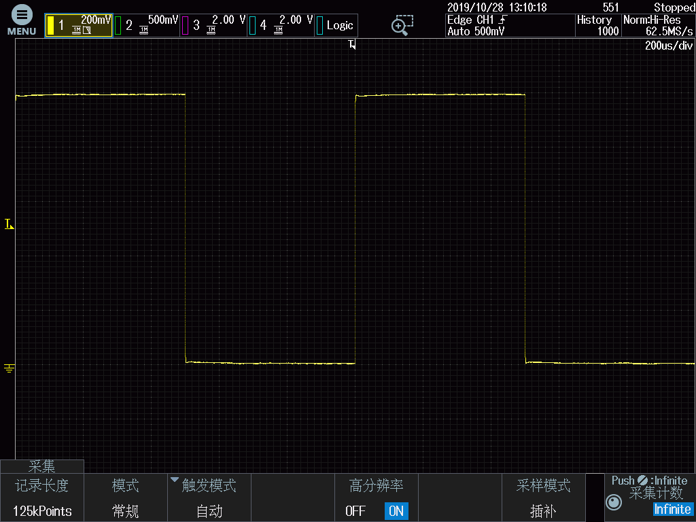The image size is (696, 522).
Task: Click the 200us/div time scale
Action: click(x=668, y=46)
